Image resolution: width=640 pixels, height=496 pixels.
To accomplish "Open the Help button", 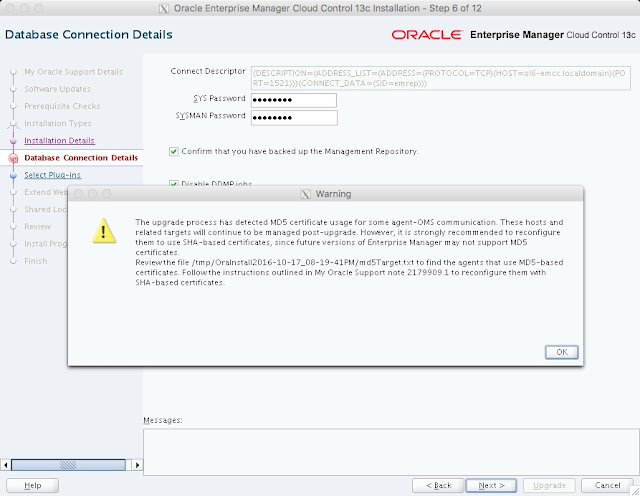I will click(32, 485).
